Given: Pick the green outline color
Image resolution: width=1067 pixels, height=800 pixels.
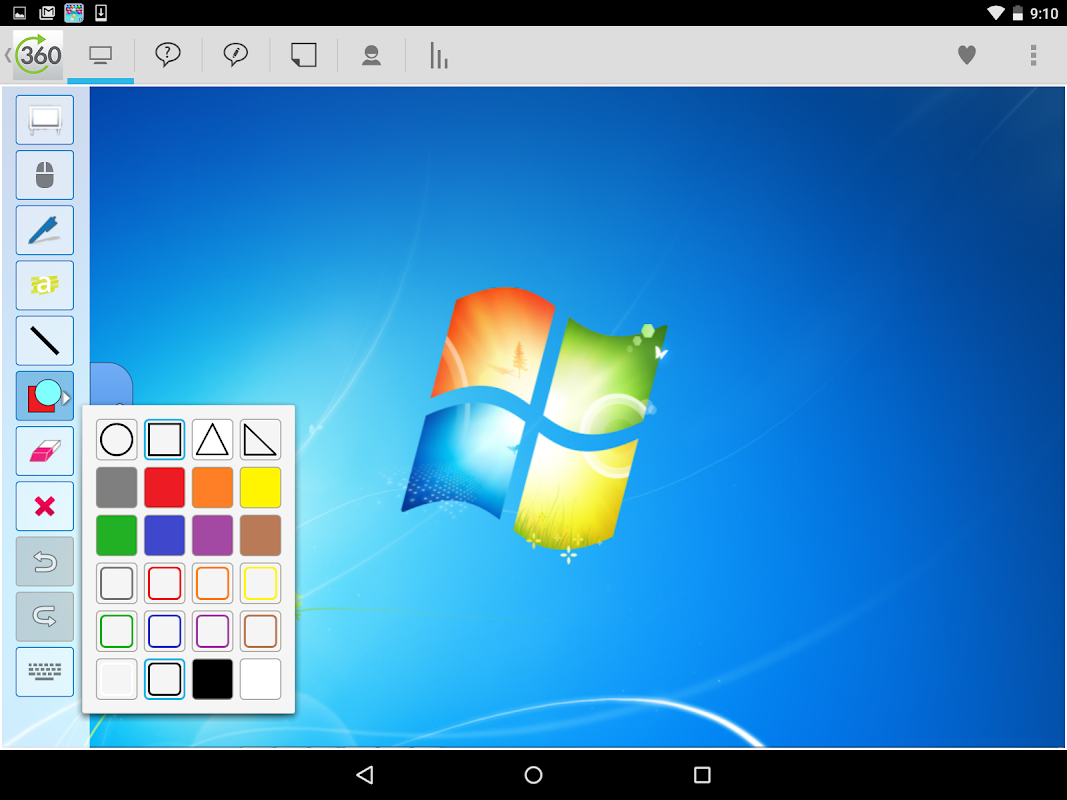Looking at the screenshot, I should point(116,631).
